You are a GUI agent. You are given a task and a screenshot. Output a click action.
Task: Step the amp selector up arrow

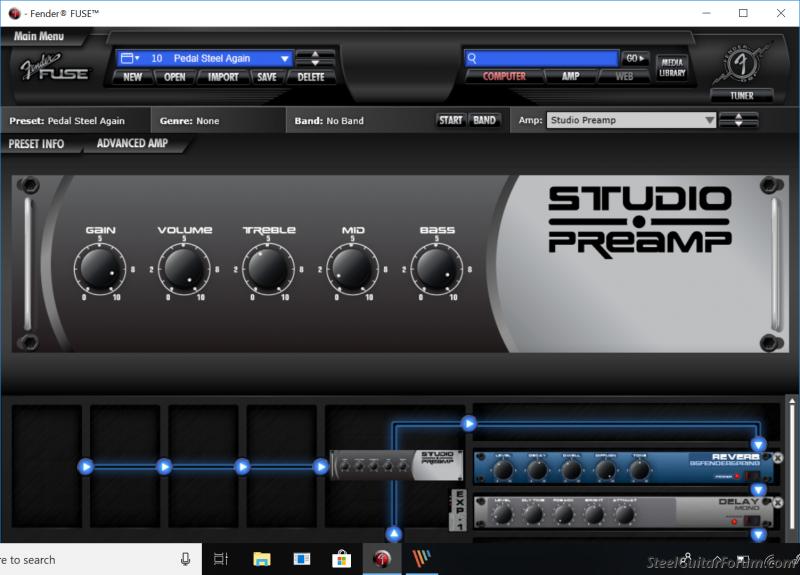[738, 116]
